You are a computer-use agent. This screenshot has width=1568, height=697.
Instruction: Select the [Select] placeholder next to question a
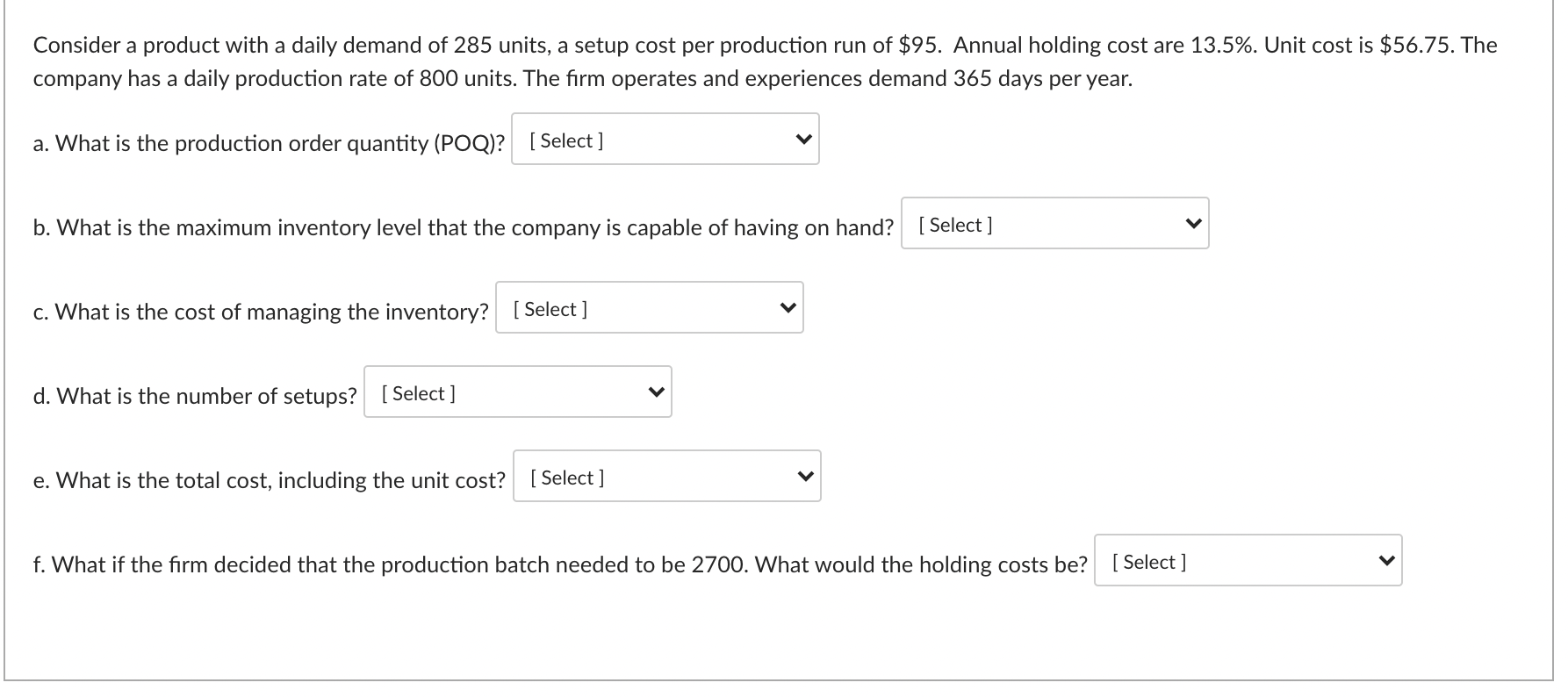pyautogui.click(x=565, y=140)
